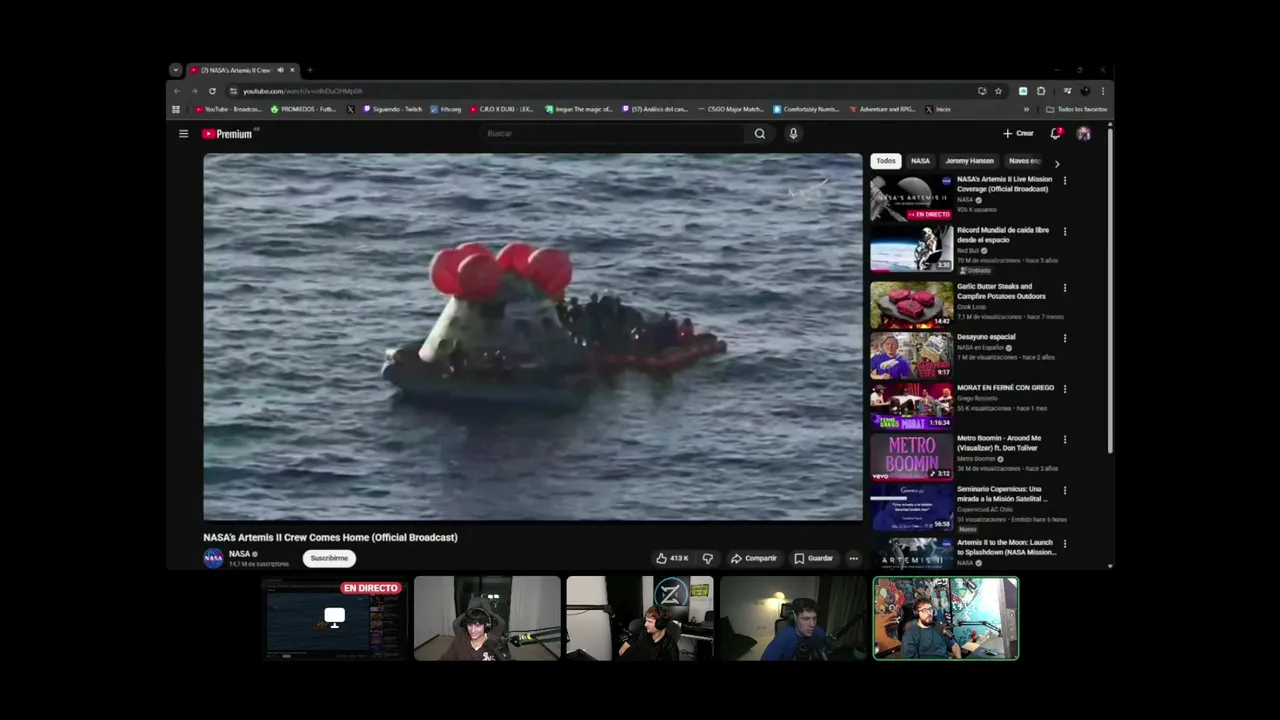Open options for Artemis II Live Mission Coverage
This screenshot has height=720, width=1280.
click(1064, 181)
